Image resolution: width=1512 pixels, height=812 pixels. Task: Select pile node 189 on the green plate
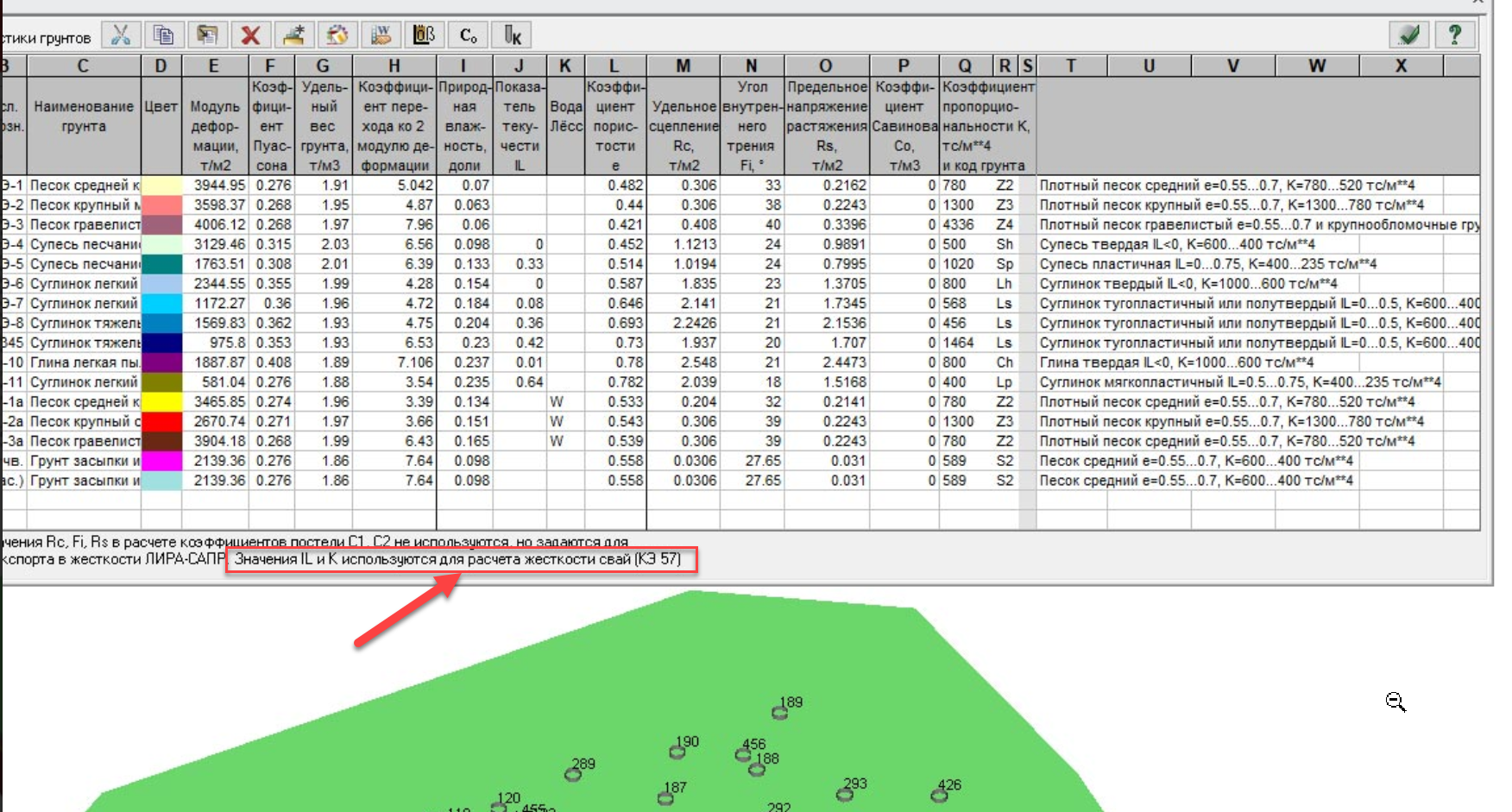[779, 713]
